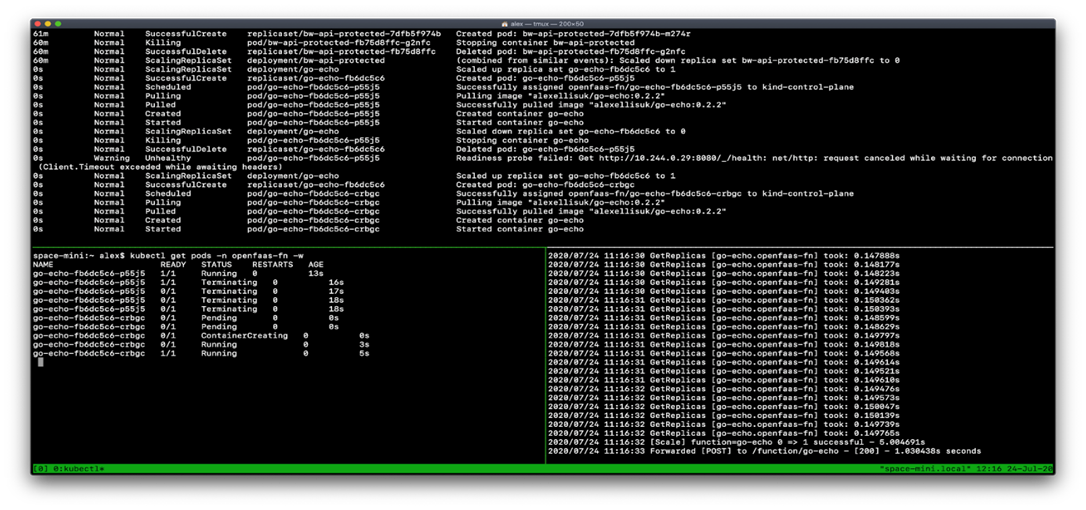Click the '3s' age value
The width and height of the screenshot is (1086, 510).
[364, 344]
